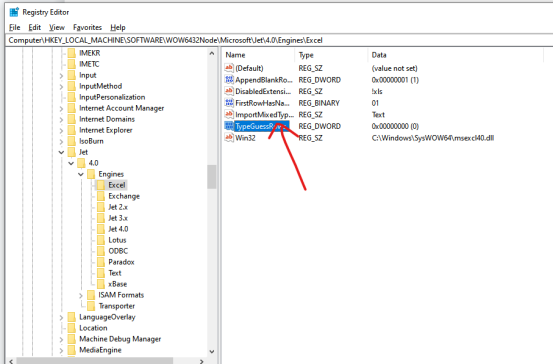The width and height of the screenshot is (554, 364).
Task: Select the Internet Domains folder icon
Action: [72, 119]
